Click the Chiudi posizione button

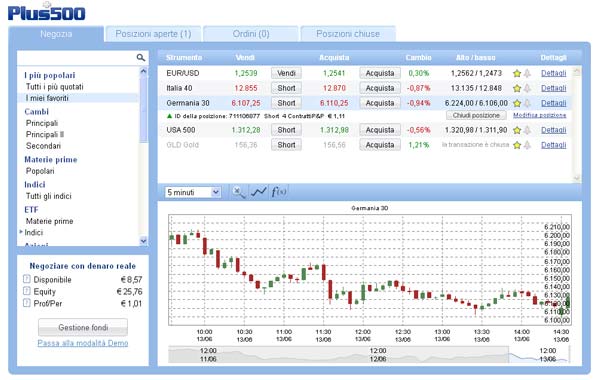coord(476,115)
